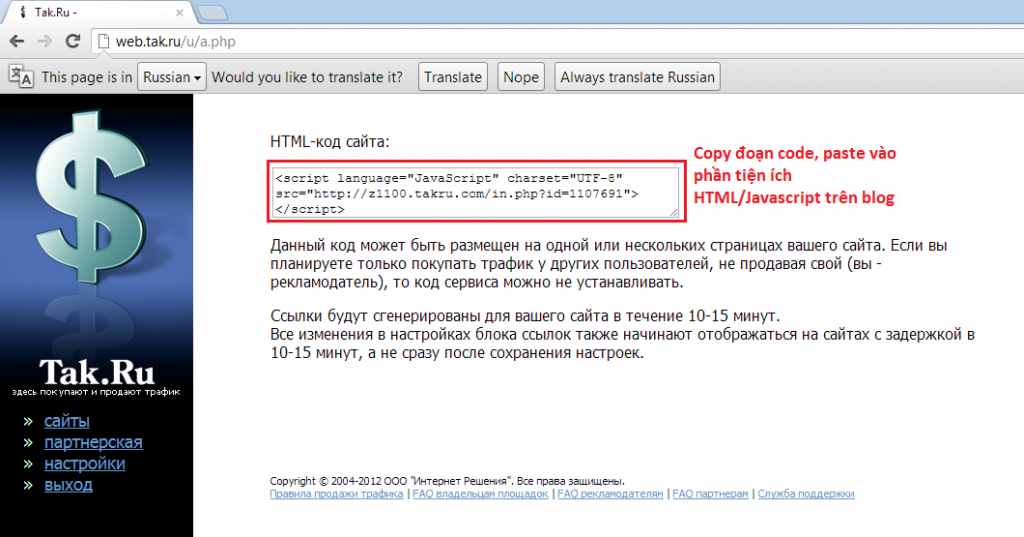The height and width of the screenshot is (537, 1024).
Task: Open the Russian language dropdown
Action: click(x=172, y=77)
